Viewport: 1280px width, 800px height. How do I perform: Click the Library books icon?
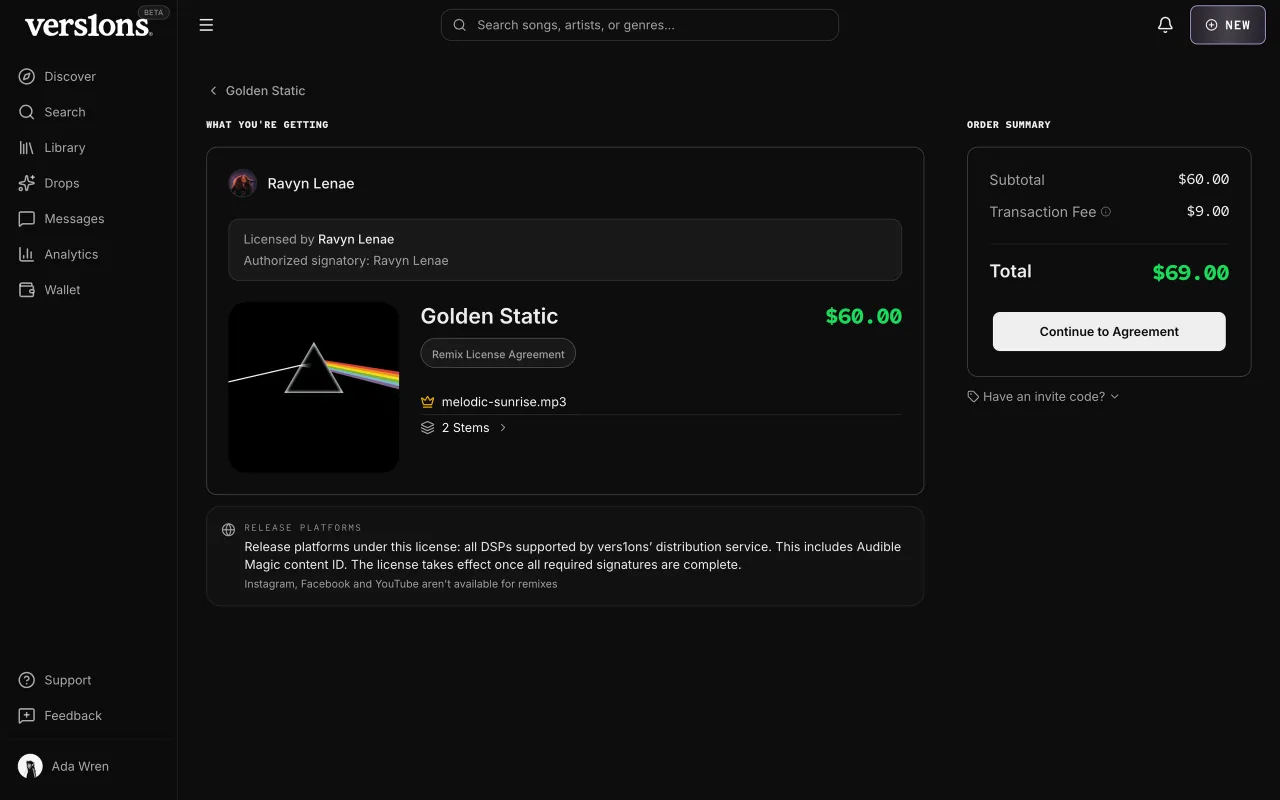(27, 147)
